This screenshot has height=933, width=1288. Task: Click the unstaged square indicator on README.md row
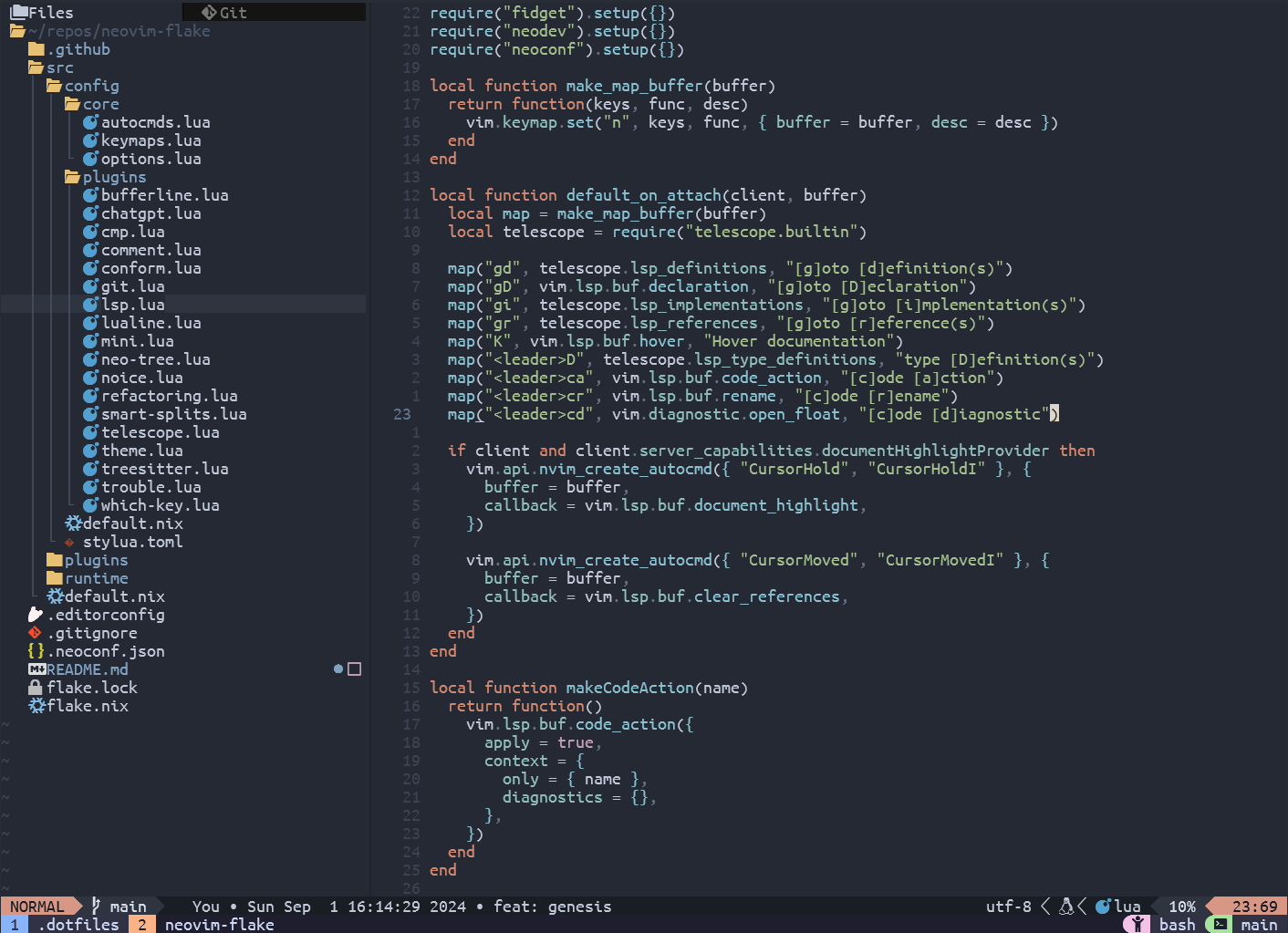(x=355, y=669)
